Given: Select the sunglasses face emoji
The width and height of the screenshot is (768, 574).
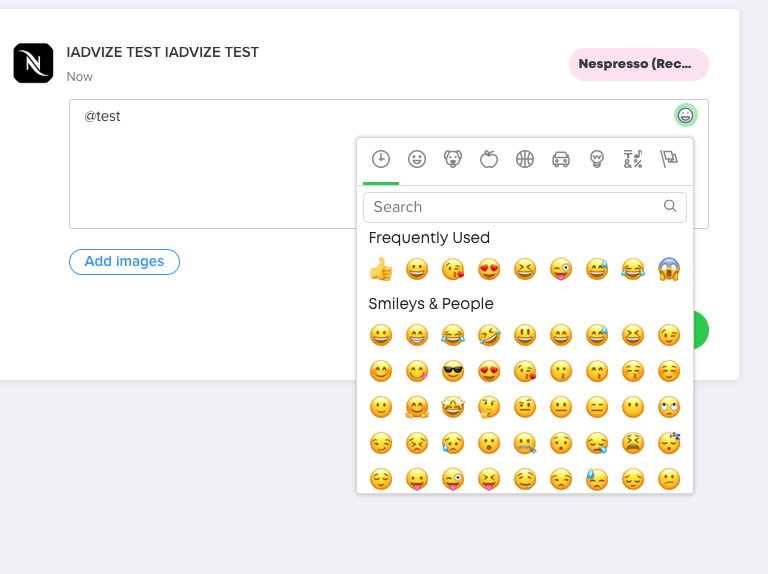Looking at the screenshot, I should click(x=453, y=371).
